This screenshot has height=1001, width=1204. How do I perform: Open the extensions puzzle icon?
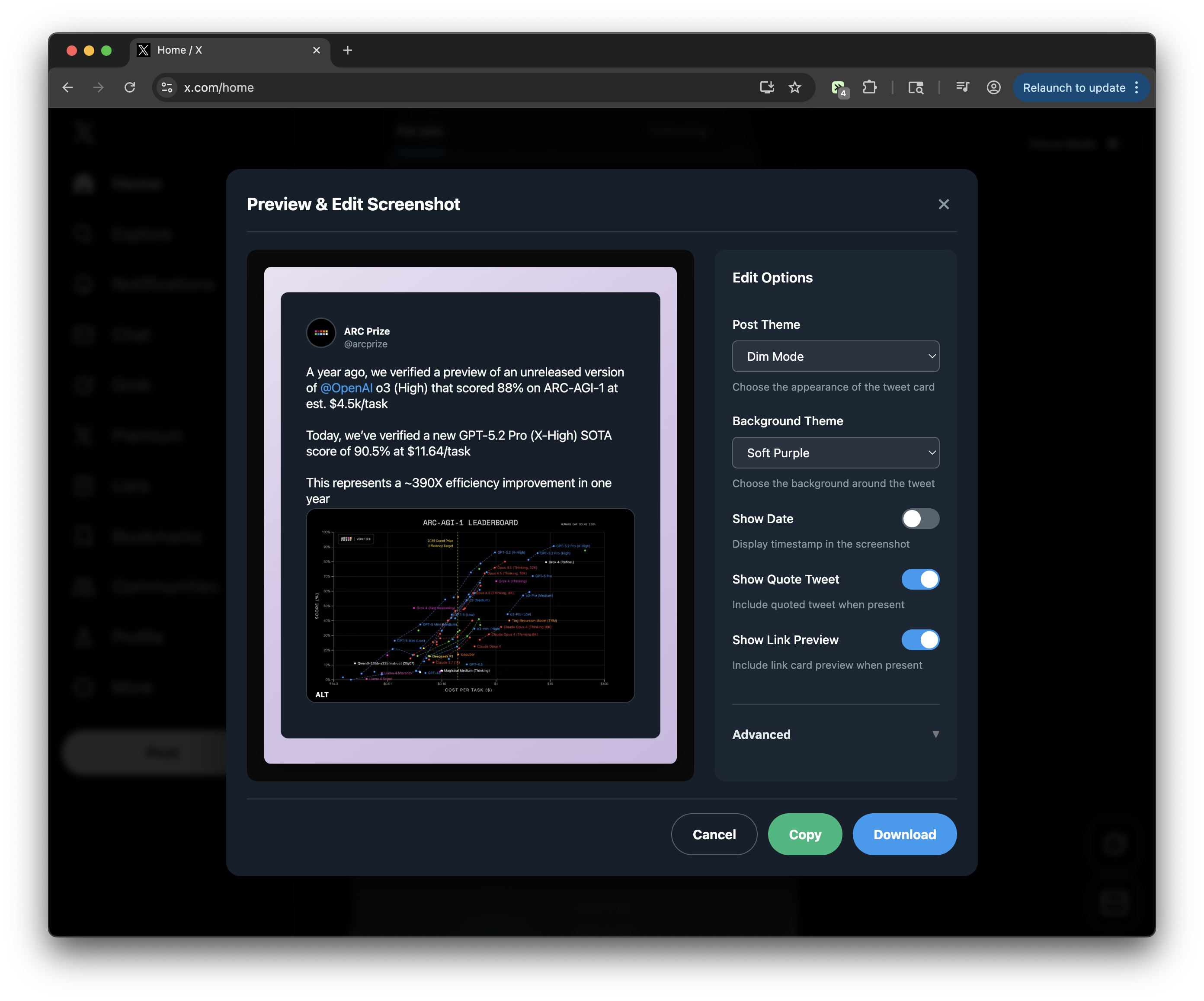869,87
